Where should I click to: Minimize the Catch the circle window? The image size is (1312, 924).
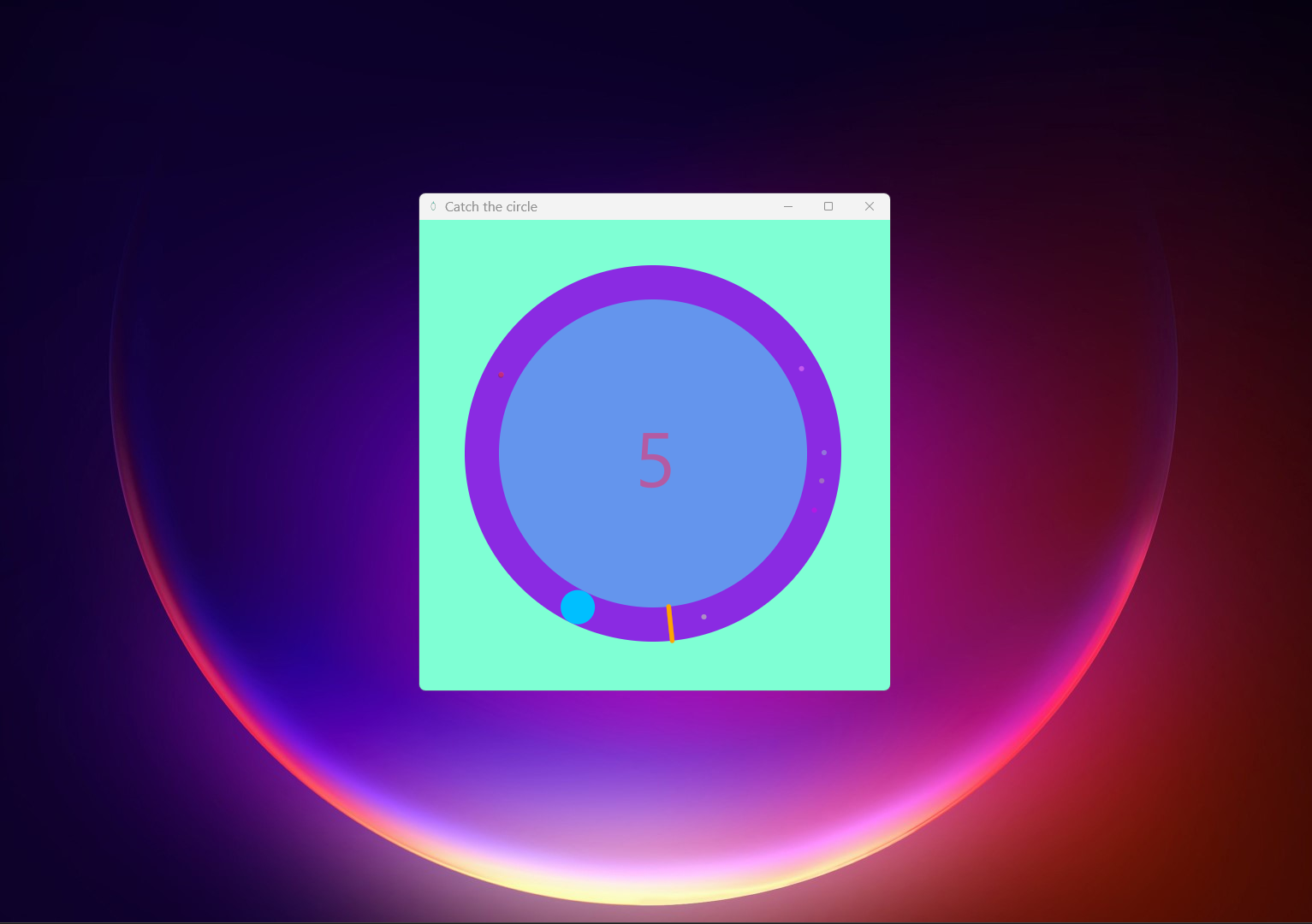point(787,206)
